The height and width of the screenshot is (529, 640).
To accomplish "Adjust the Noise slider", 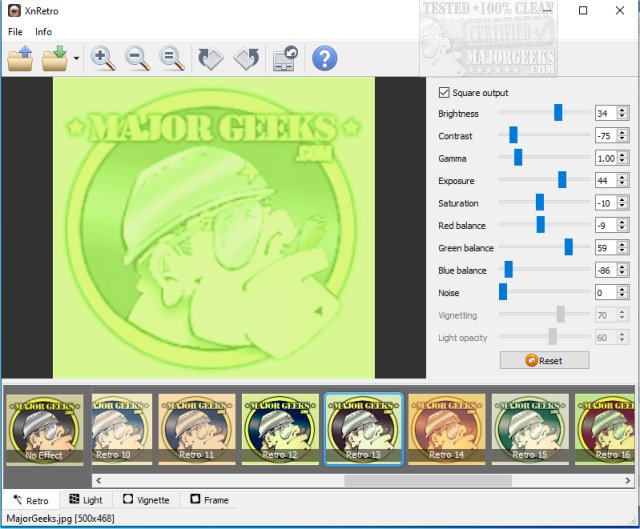I will click(x=503, y=292).
